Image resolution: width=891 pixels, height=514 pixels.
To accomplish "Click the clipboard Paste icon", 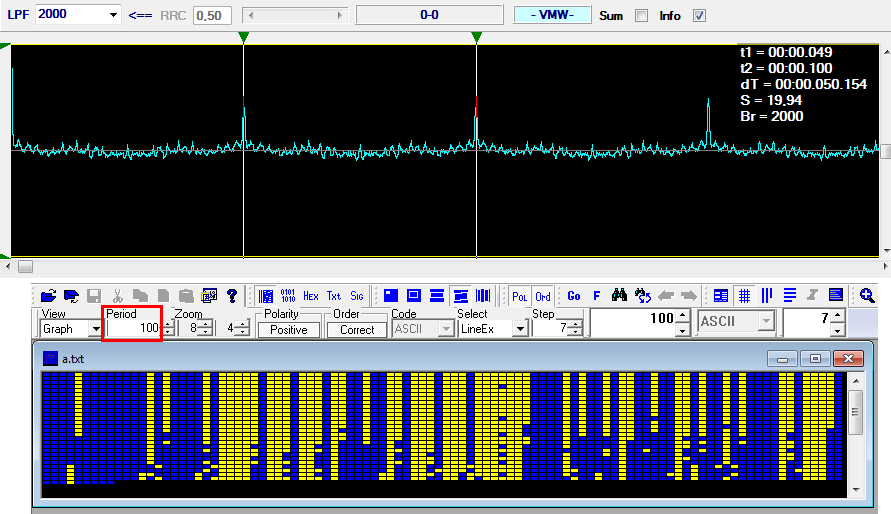I will 186,296.
